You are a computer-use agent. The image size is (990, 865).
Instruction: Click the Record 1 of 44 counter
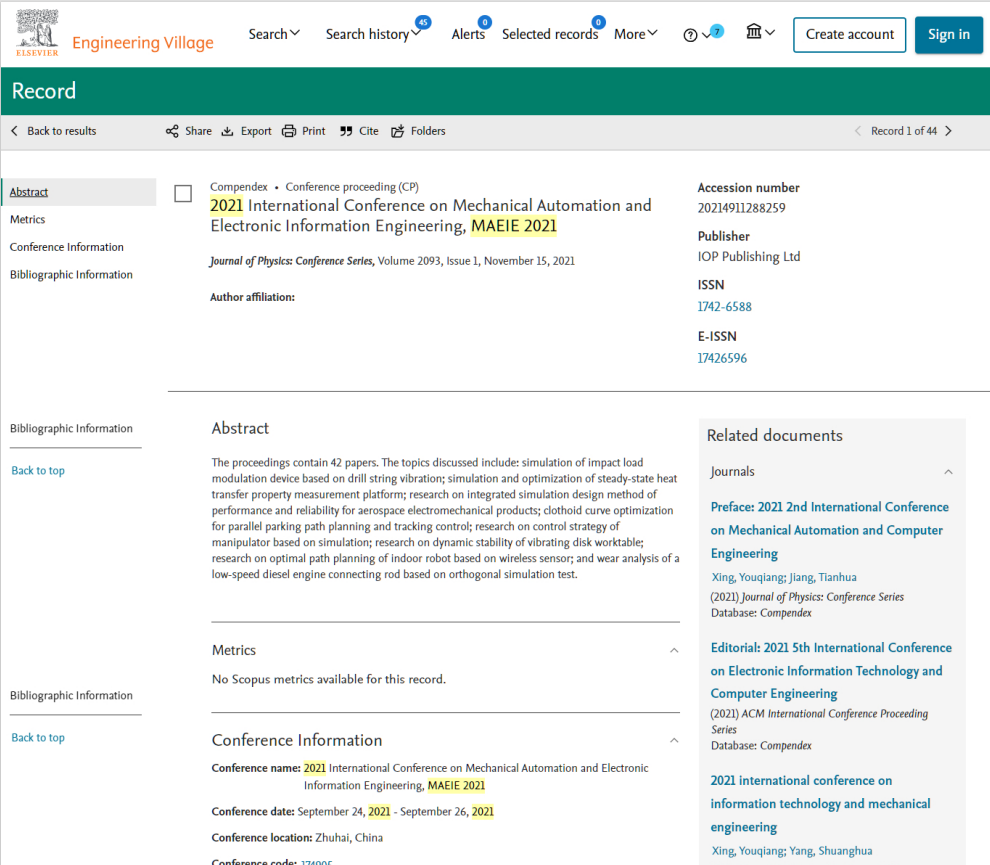[x=904, y=131]
